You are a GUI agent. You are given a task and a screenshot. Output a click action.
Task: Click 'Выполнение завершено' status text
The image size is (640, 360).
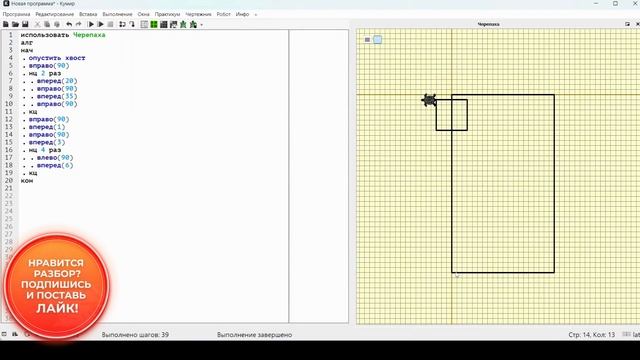(x=254, y=335)
